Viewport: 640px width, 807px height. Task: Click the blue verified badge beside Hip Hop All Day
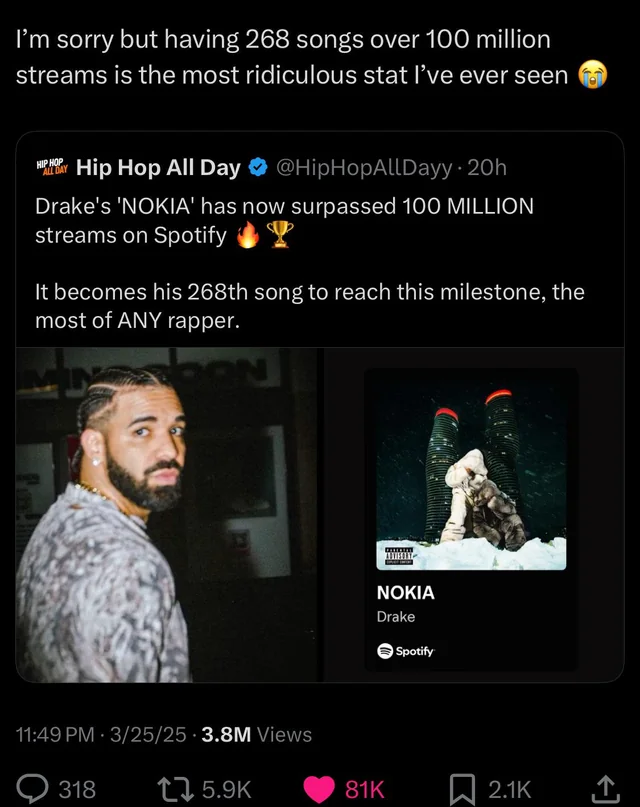click(257, 167)
